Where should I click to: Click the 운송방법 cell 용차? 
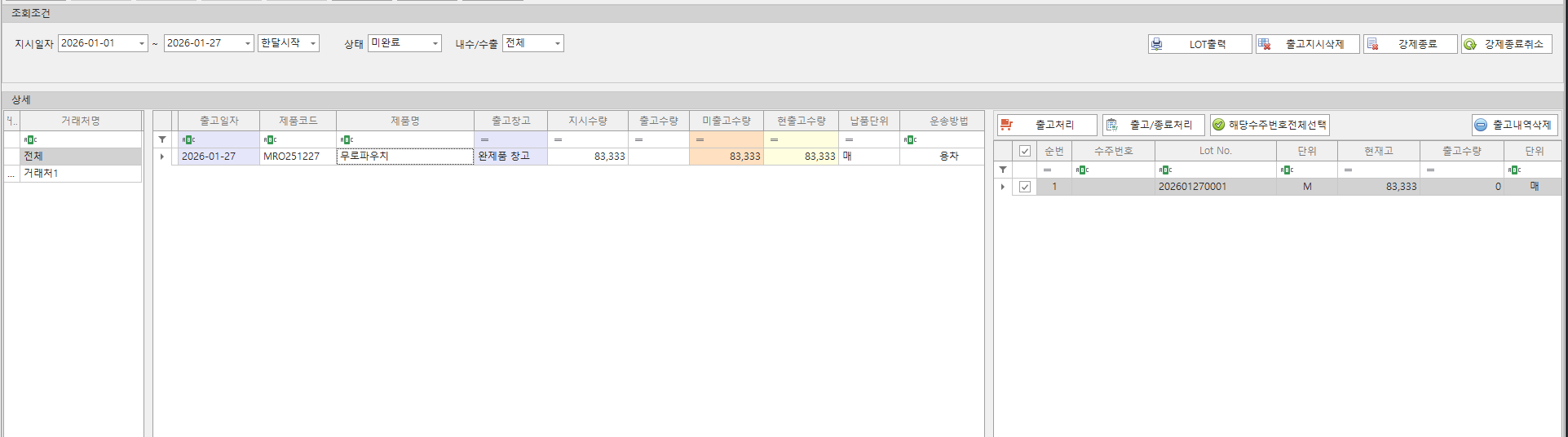click(942, 157)
